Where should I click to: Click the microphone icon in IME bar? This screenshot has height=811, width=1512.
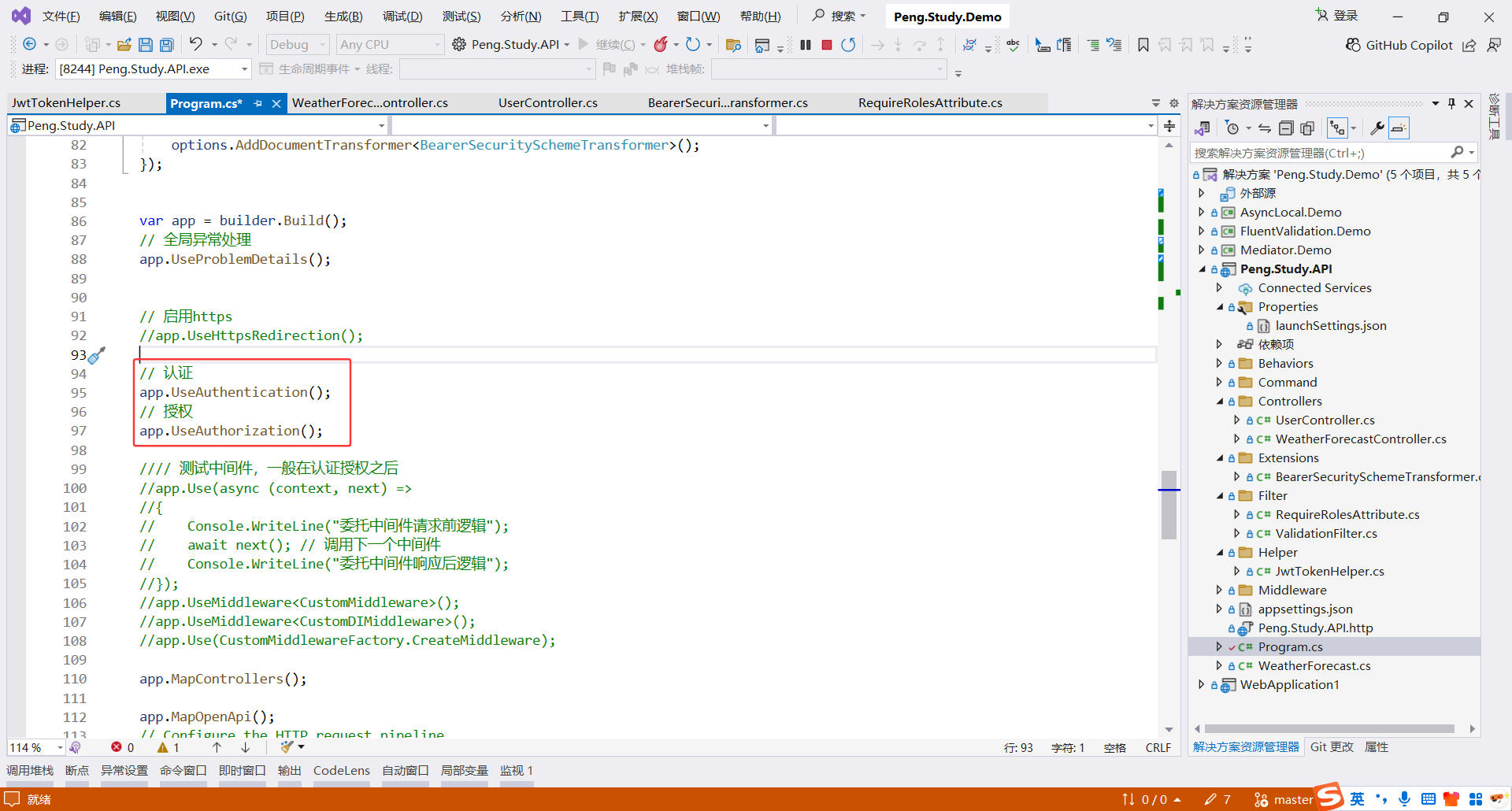tap(1404, 799)
